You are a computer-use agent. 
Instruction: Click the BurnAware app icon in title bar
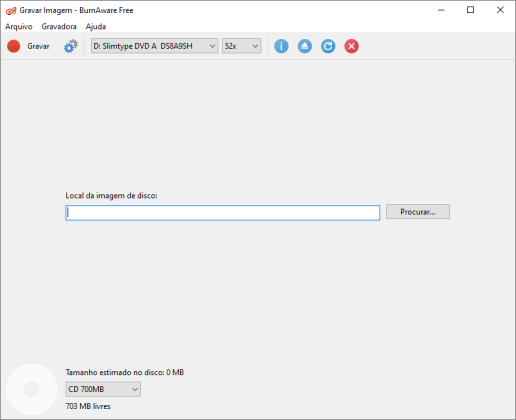point(11,11)
